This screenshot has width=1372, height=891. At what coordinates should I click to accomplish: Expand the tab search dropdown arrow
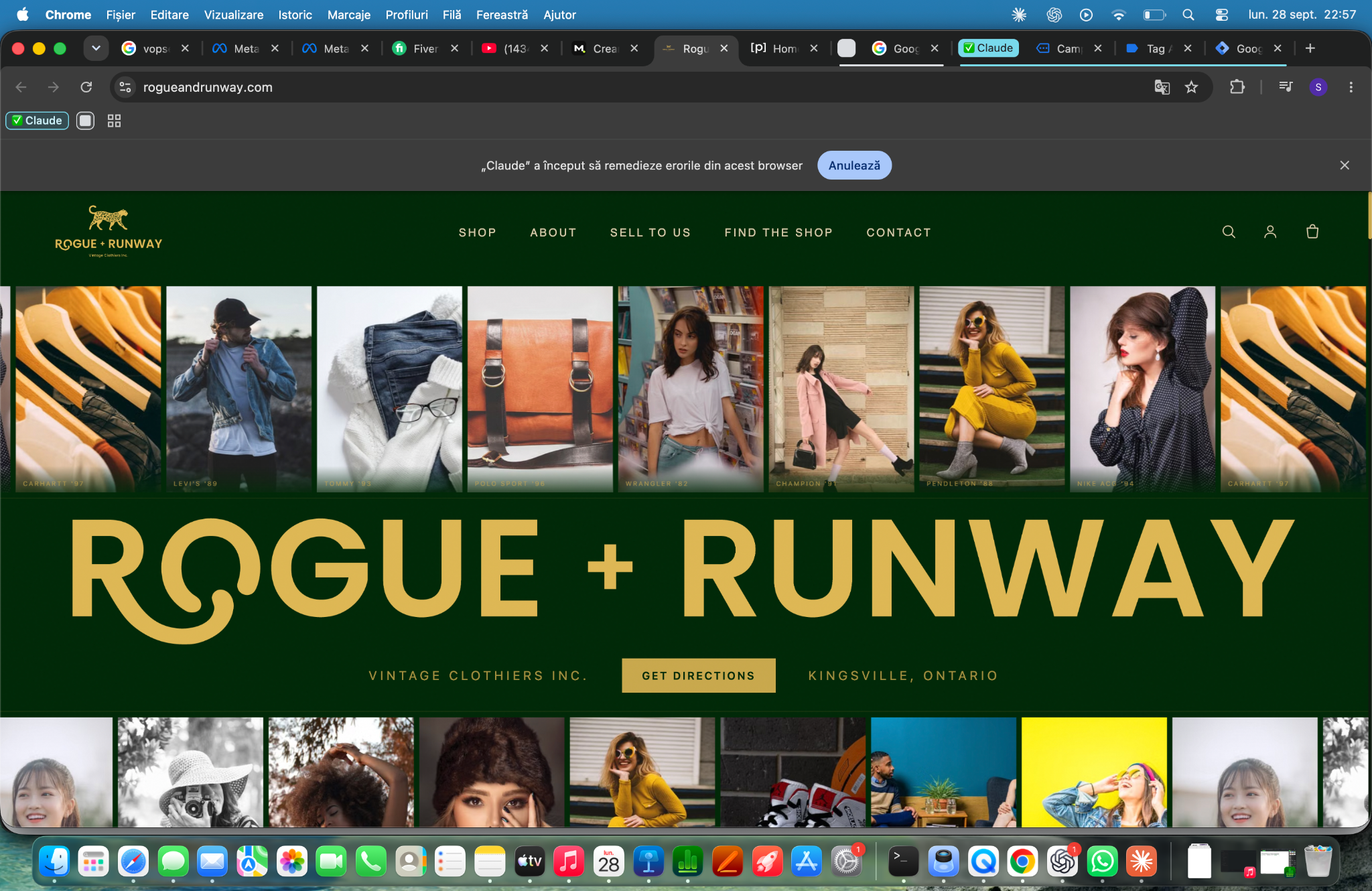point(96,48)
